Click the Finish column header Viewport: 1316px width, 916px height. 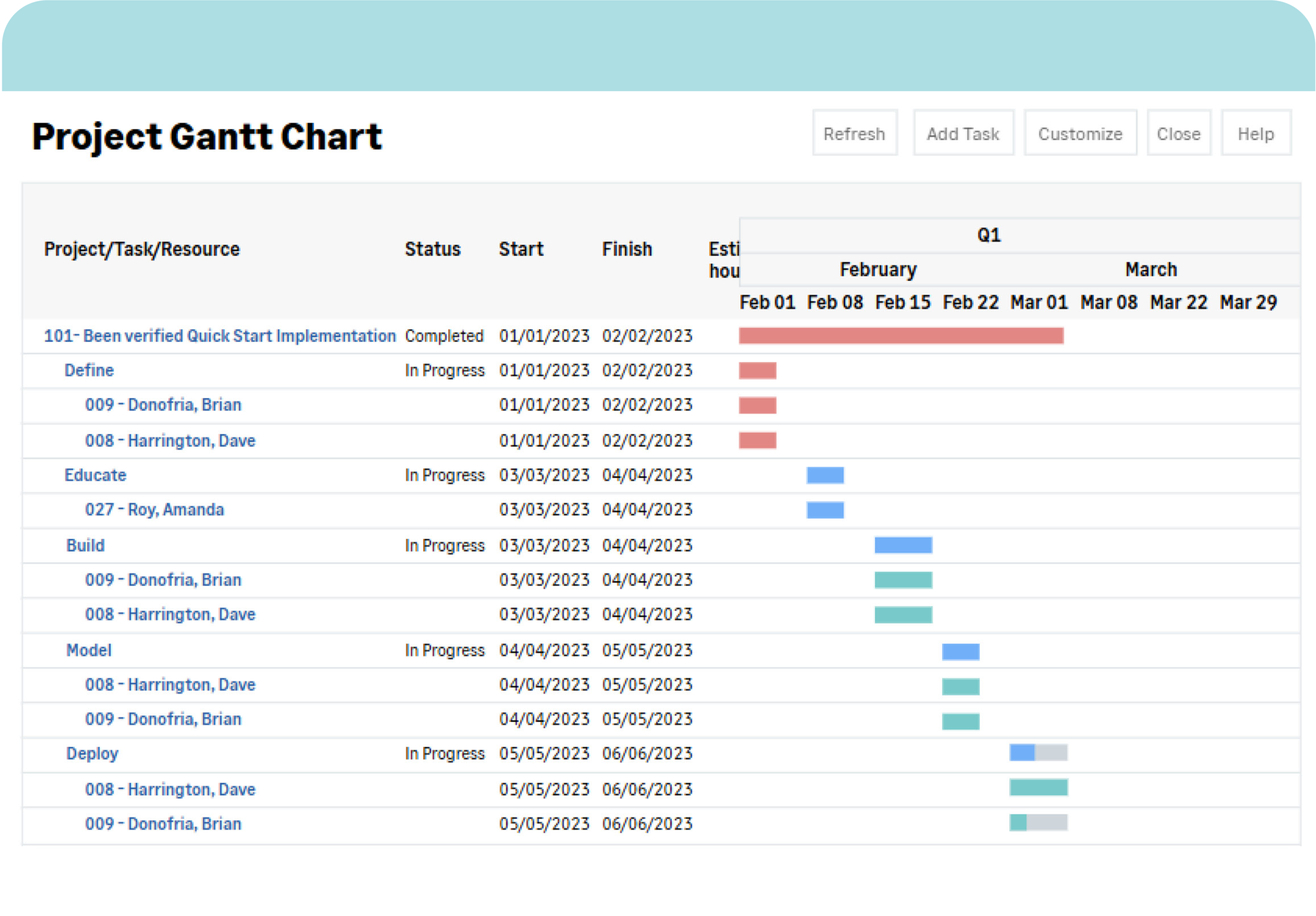coord(627,249)
